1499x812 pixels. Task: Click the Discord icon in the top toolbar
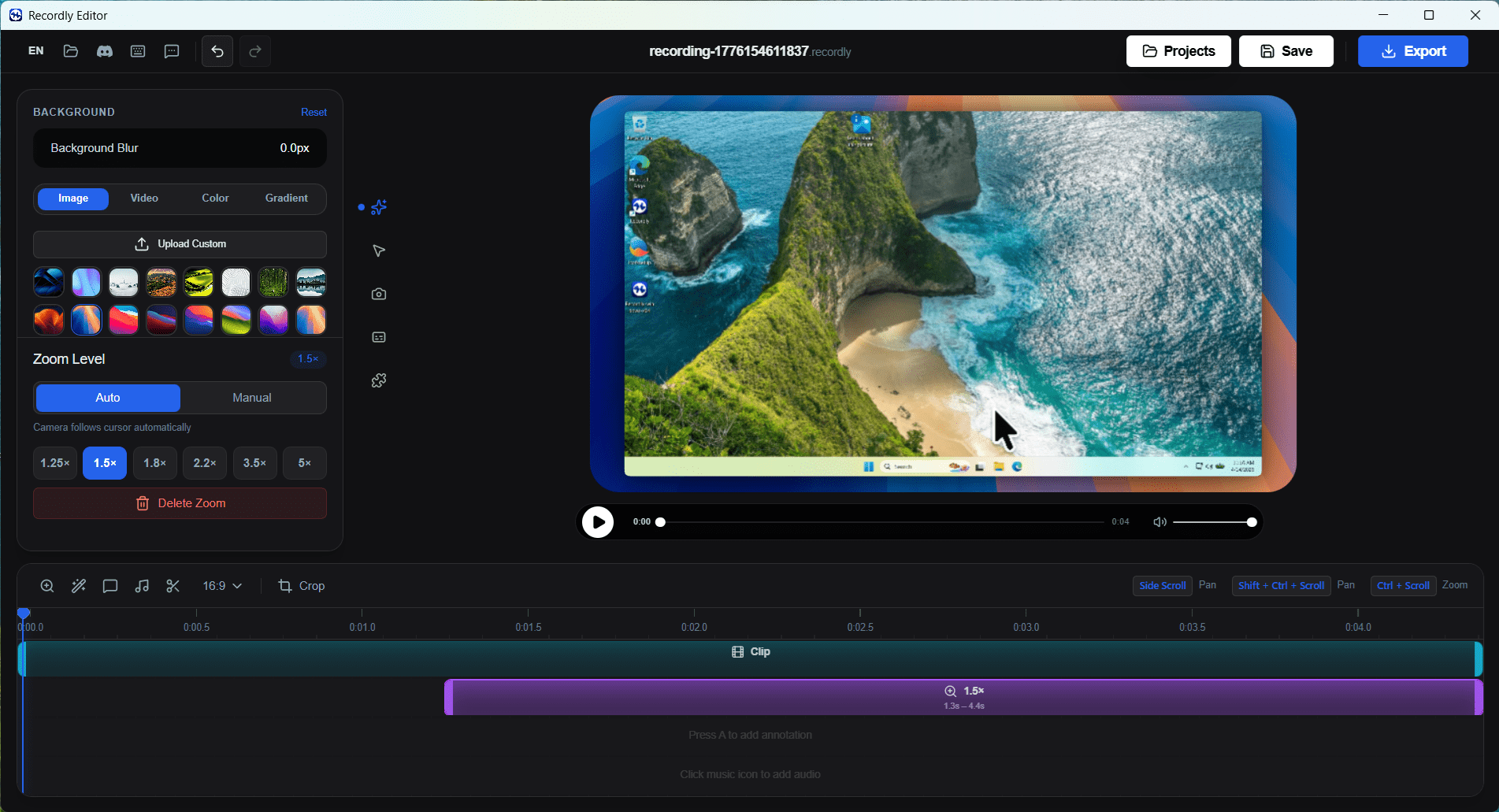pyautogui.click(x=104, y=51)
